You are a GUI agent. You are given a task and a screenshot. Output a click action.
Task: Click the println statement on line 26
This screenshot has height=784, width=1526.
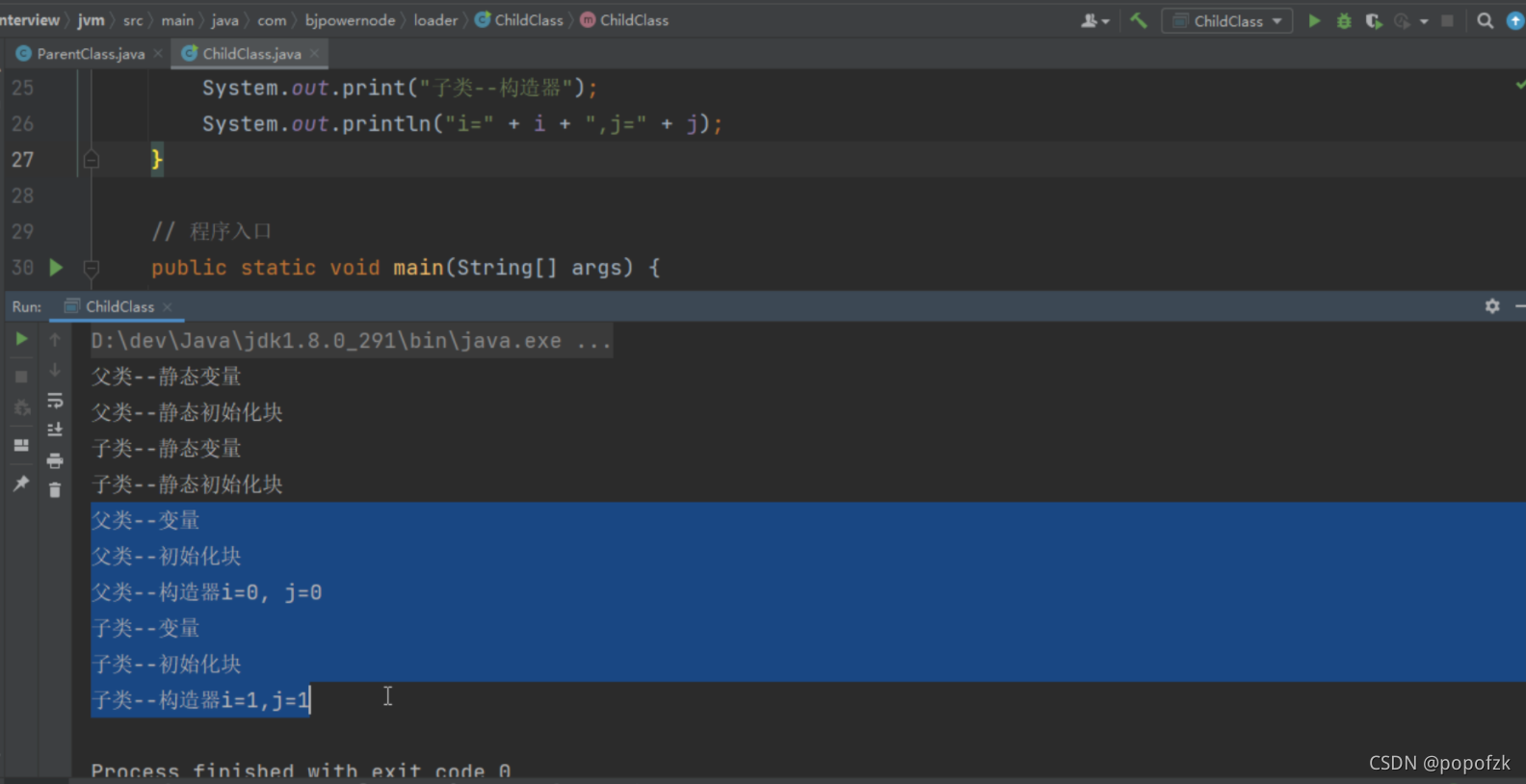tap(461, 123)
